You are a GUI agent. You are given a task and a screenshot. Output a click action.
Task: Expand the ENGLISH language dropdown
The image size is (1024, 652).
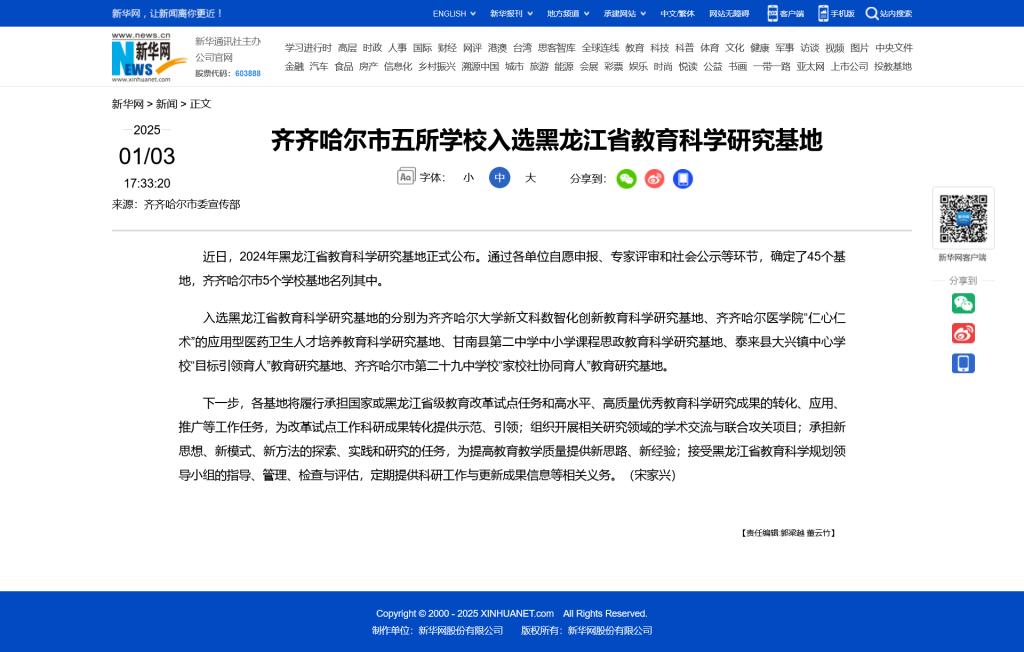pos(454,14)
